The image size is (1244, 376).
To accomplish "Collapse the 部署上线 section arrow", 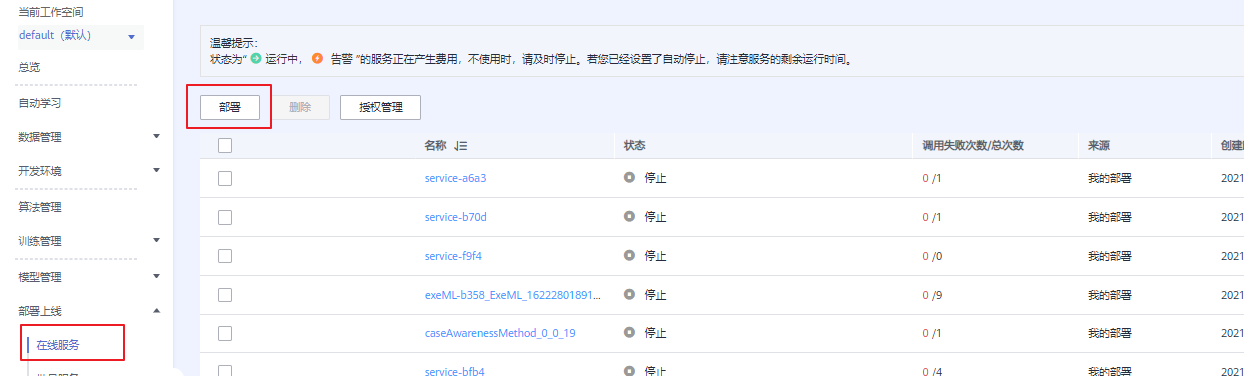I will tap(156, 311).
